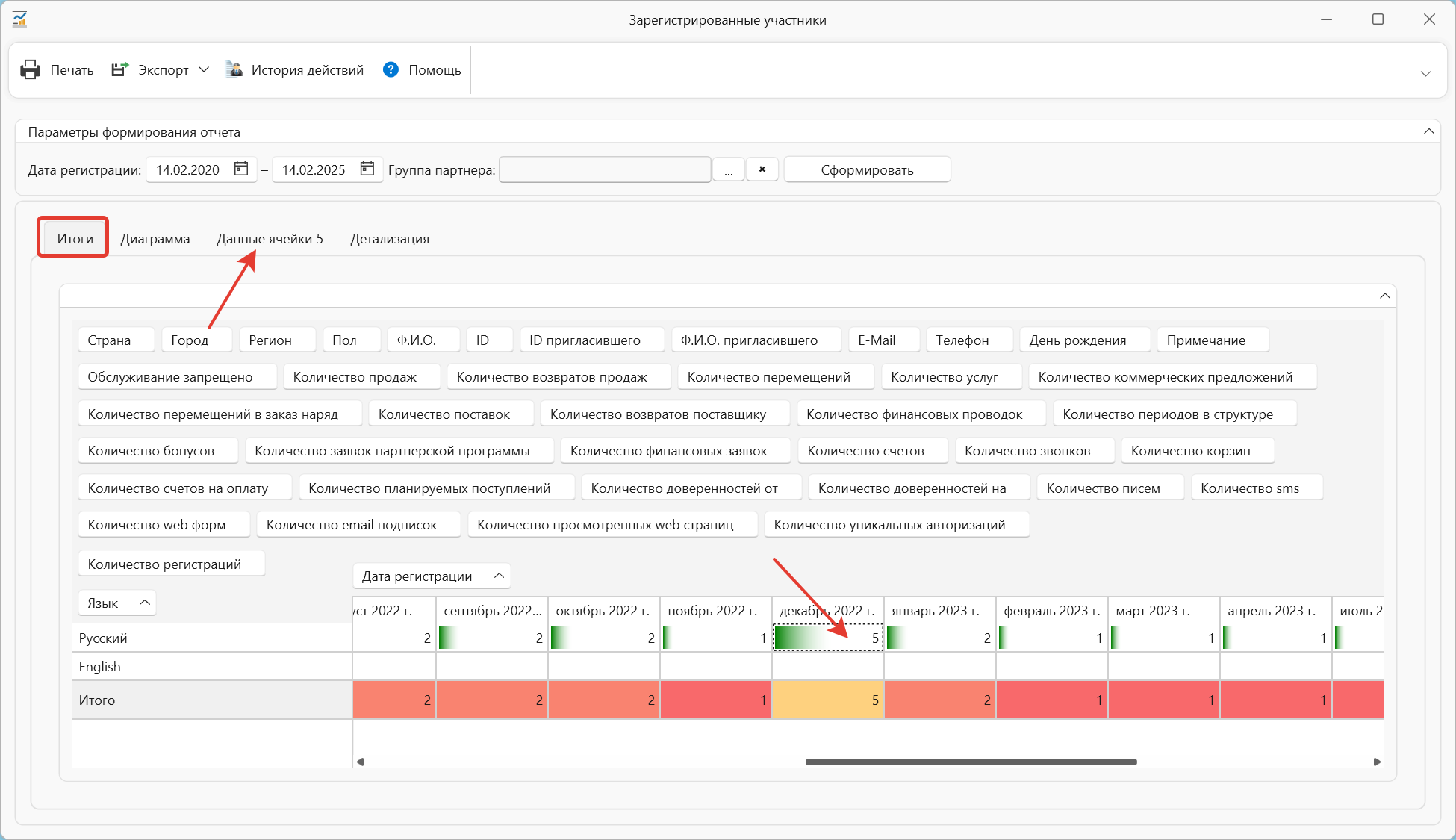Click the application icon in title bar
This screenshot has width=1456, height=840.
pos(19,19)
